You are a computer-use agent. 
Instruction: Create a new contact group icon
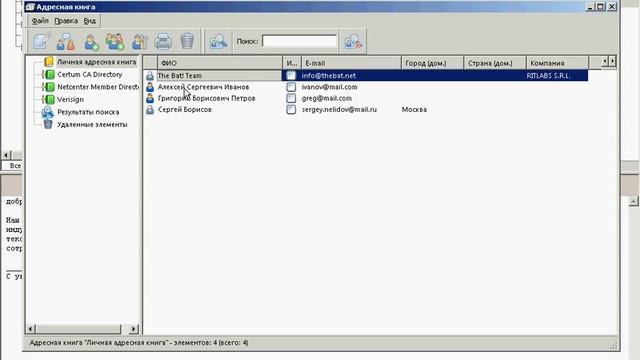[115, 41]
